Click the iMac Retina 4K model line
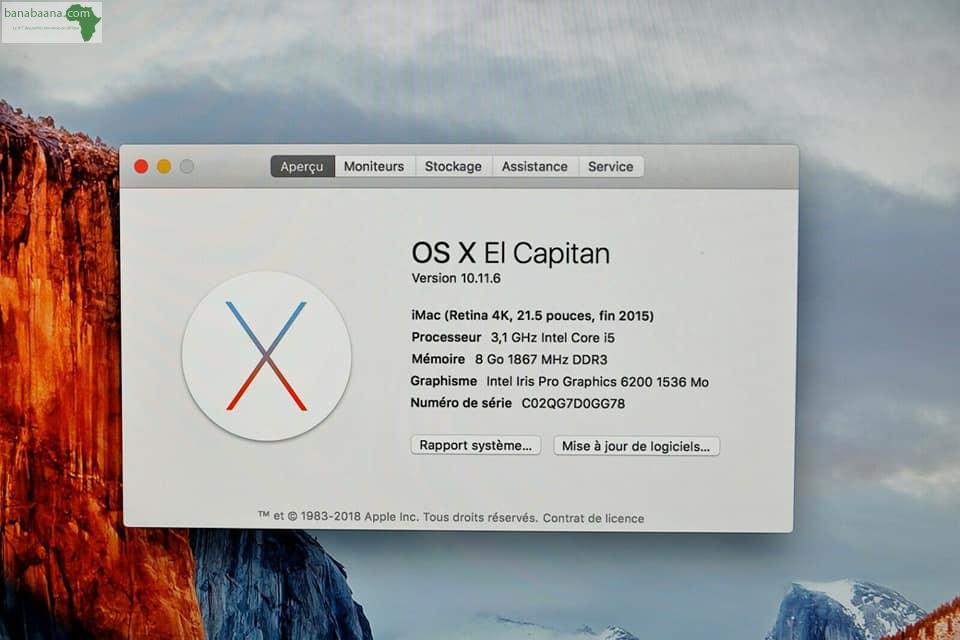The width and height of the screenshot is (960, 640). point(533,315)
